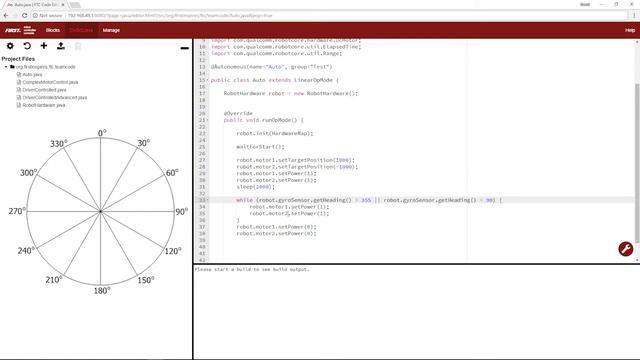
Task: Open Auto.java in project files
Action: 32,74
